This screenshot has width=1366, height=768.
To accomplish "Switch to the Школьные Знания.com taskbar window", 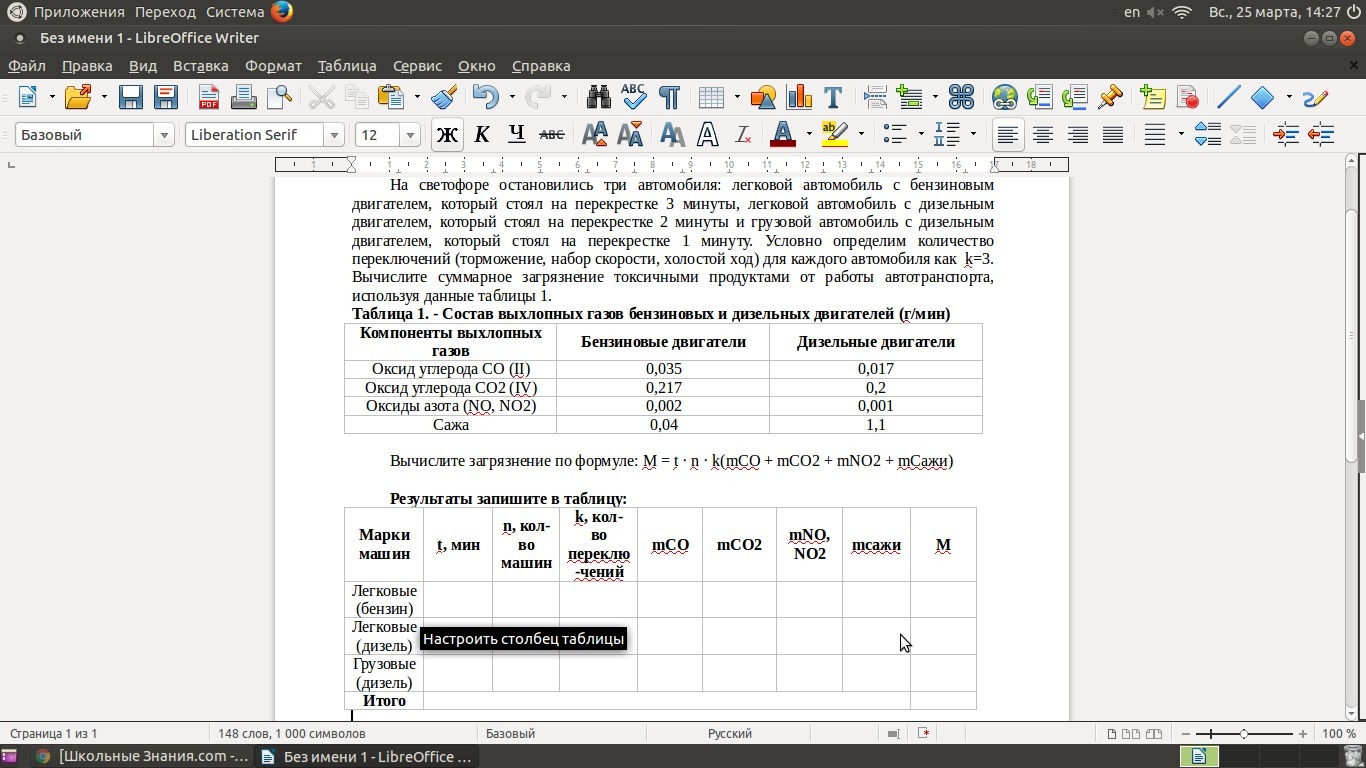I will [142, 756].
